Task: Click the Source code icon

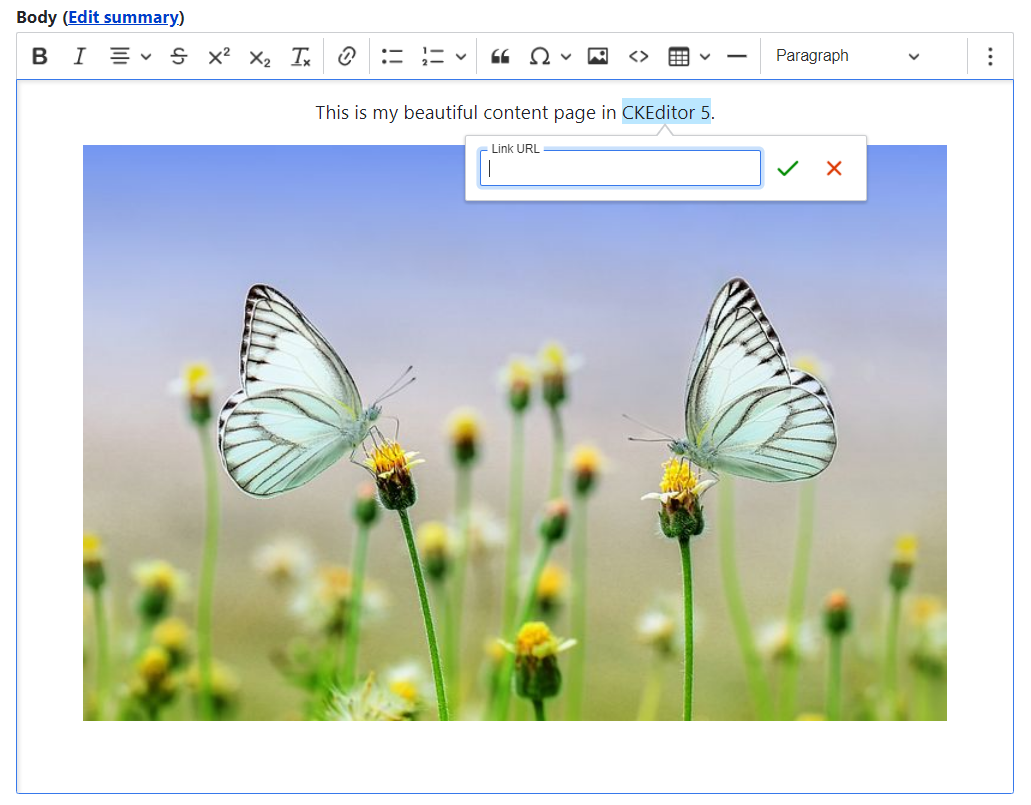Action: (x=638, y=56)
